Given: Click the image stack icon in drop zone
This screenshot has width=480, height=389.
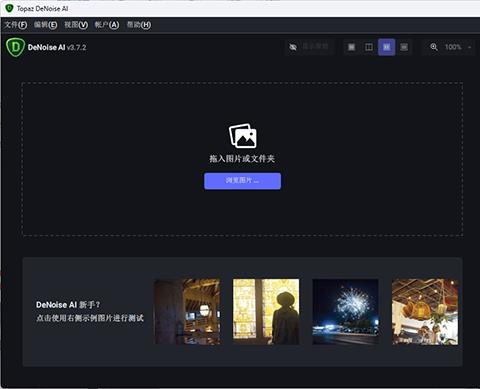Looking at the screenshot, I should 243,136.
